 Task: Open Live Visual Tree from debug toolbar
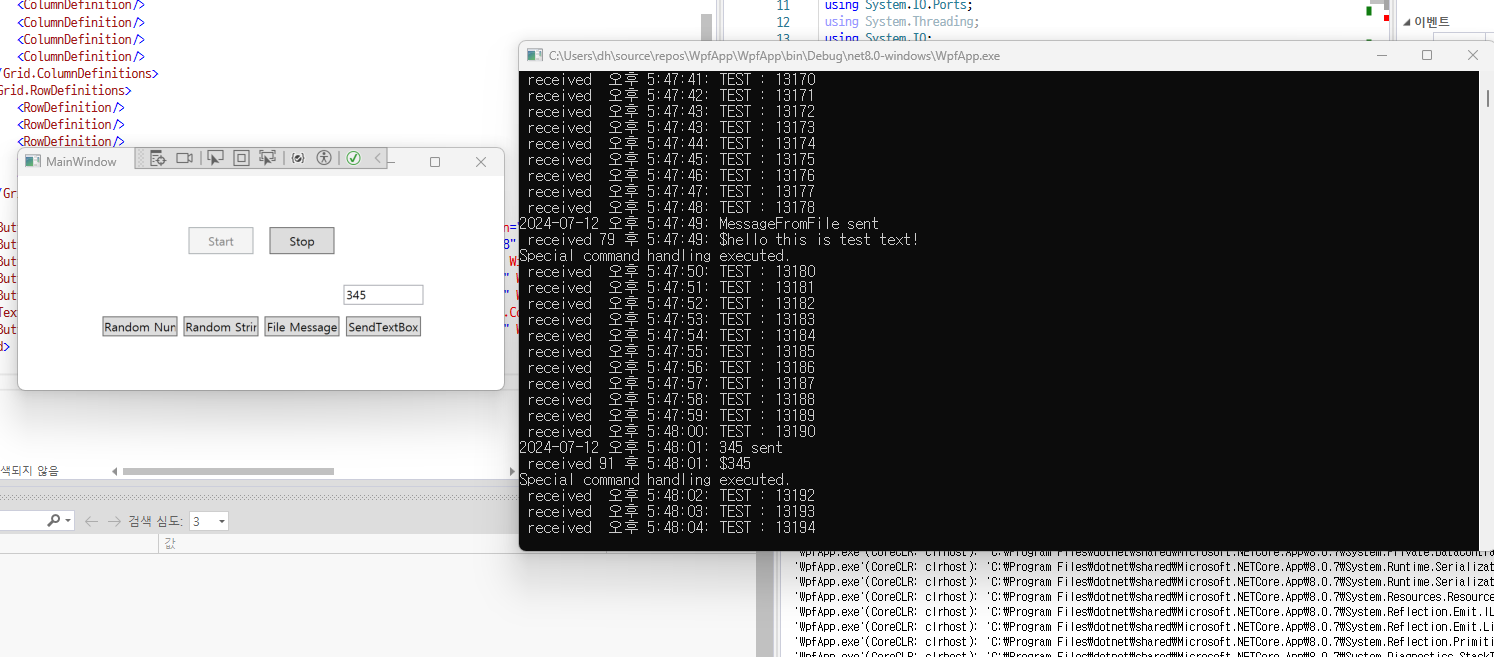157,158
